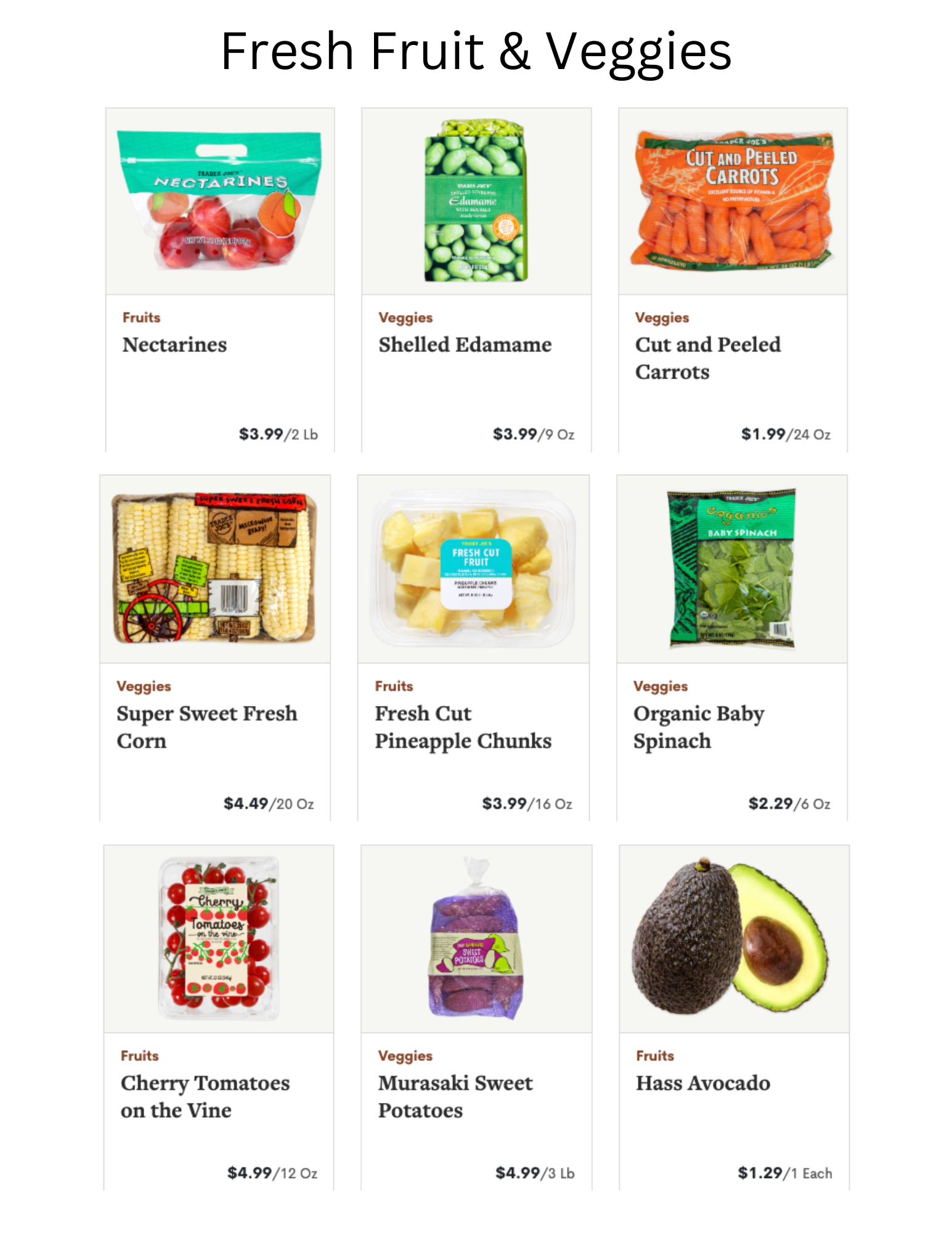Select the Shelled Edamame product photo
952x1233 pixels.
pos(476,201)
